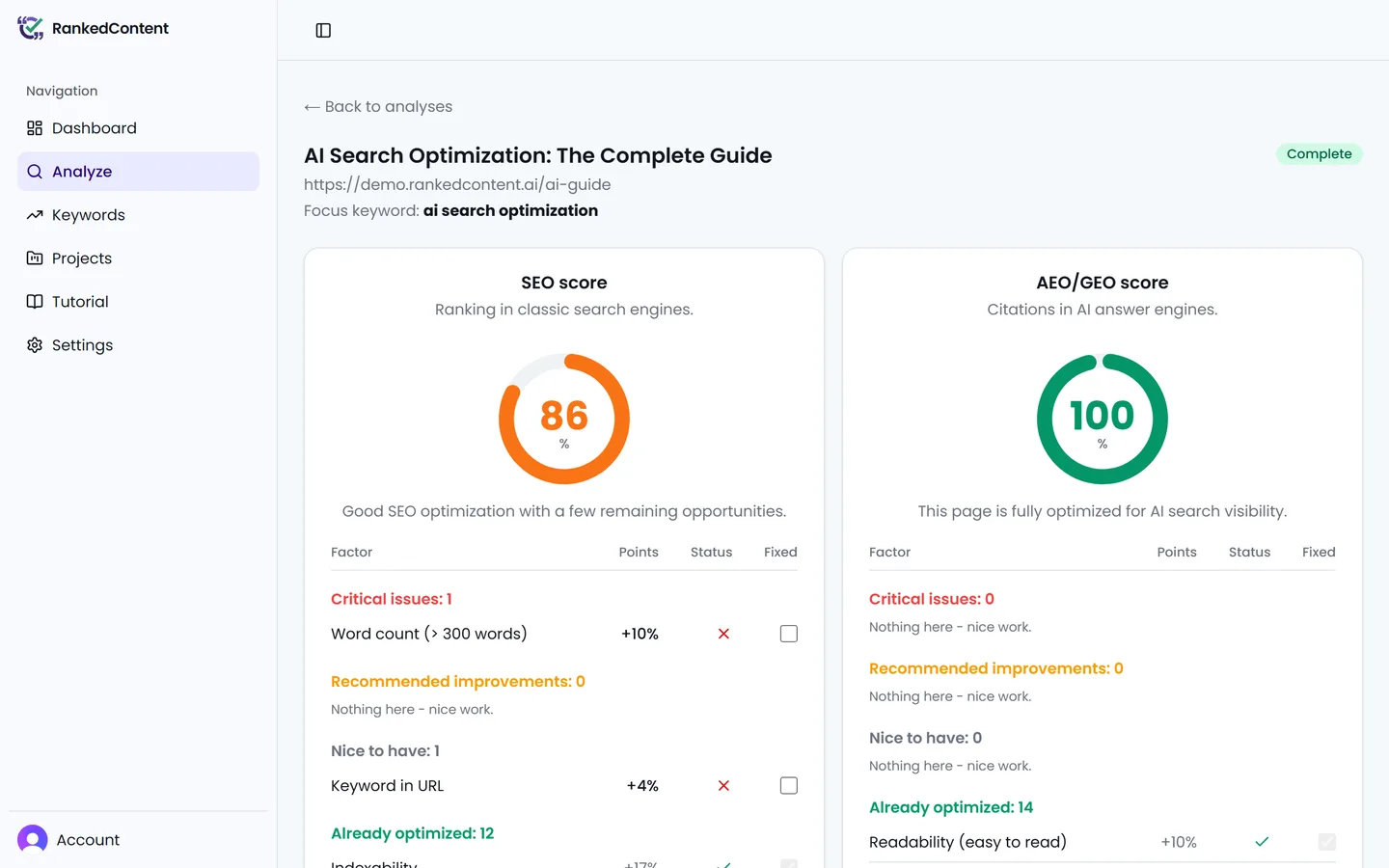Click 'Critical issues: 0' heading
This screenshot has height=868, width=1389.
click(932, 599)
